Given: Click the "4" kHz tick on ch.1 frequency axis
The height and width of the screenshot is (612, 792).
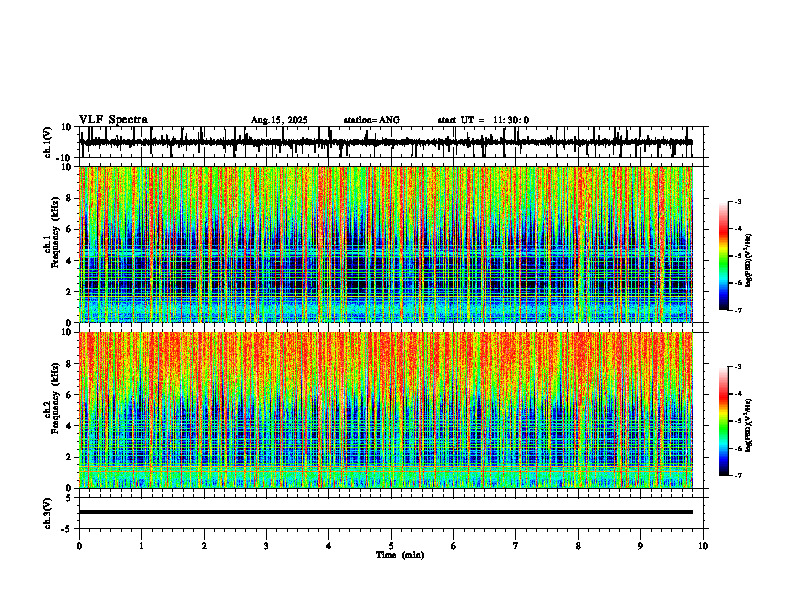Looking at the screenshot, I should click(x=69, y=261).
